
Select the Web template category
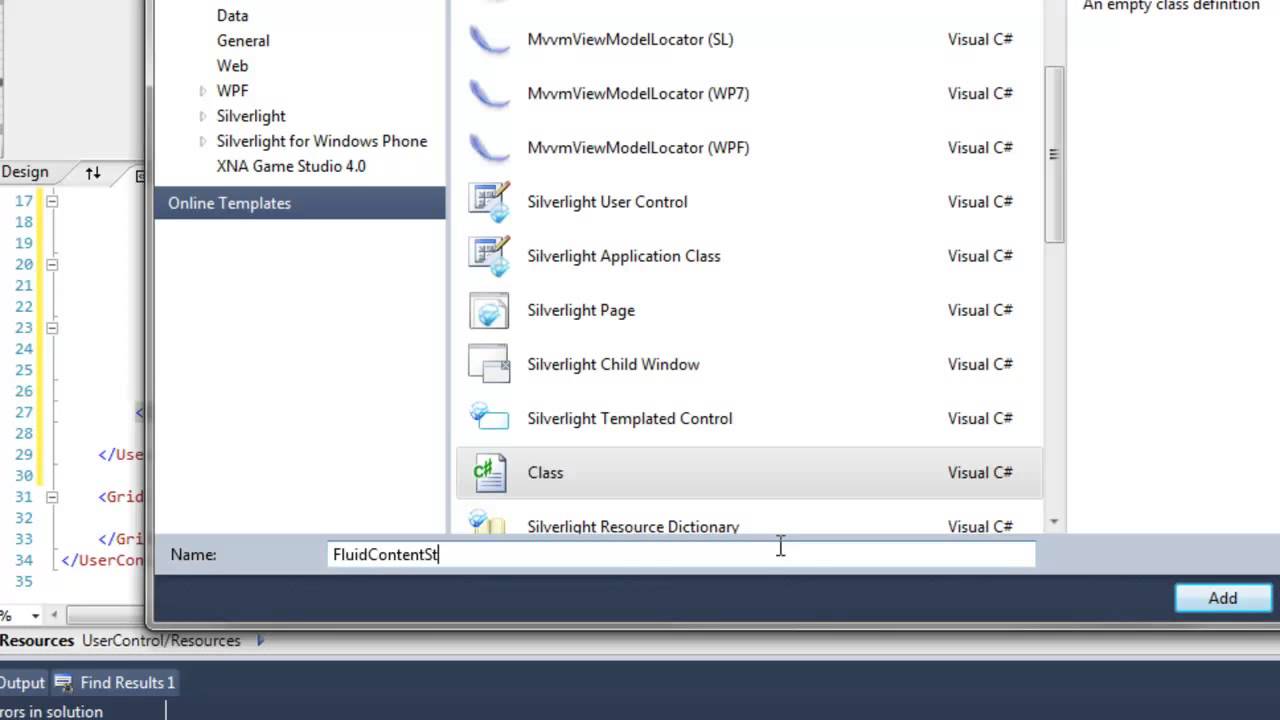tap(232, 66)
